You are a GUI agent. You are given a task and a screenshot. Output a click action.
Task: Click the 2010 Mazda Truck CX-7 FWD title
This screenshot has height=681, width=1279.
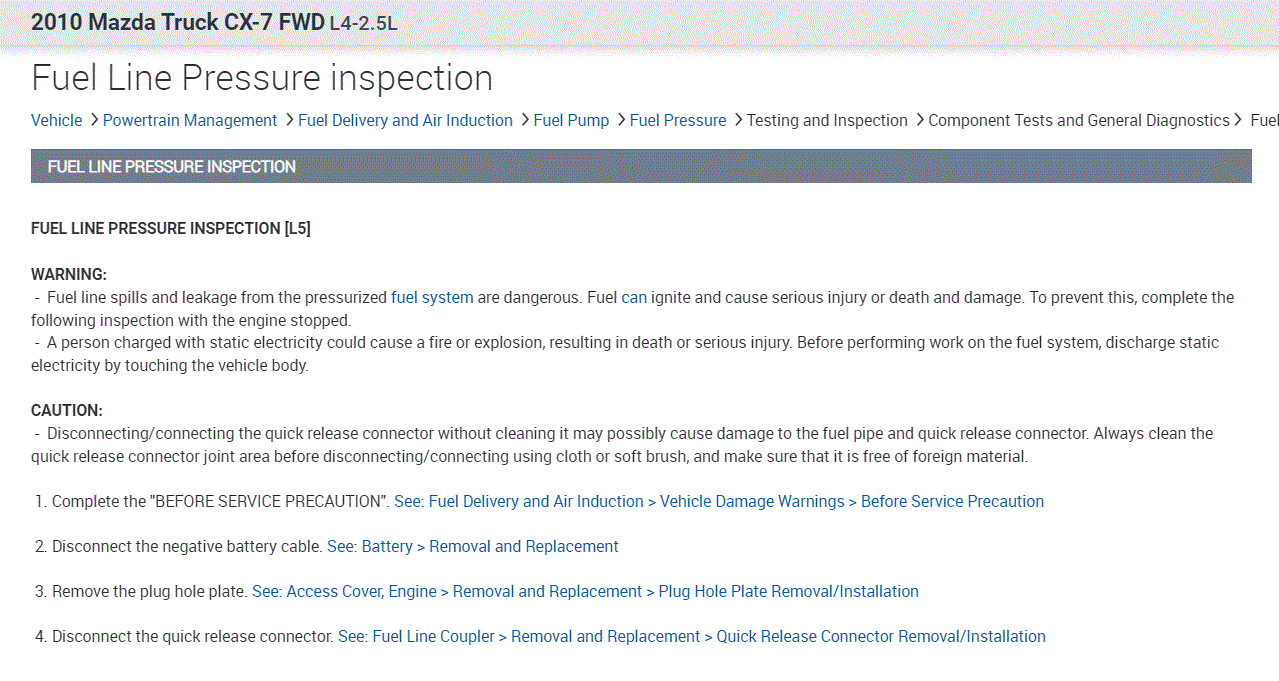click(177, 22)
